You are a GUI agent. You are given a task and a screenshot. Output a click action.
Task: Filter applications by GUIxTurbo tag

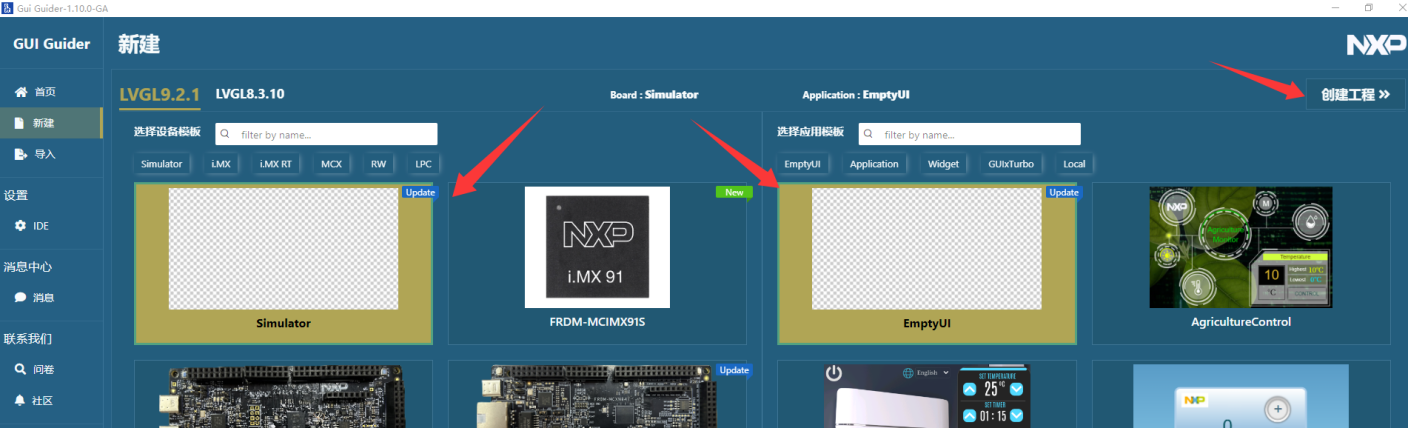click(1011, 164)
